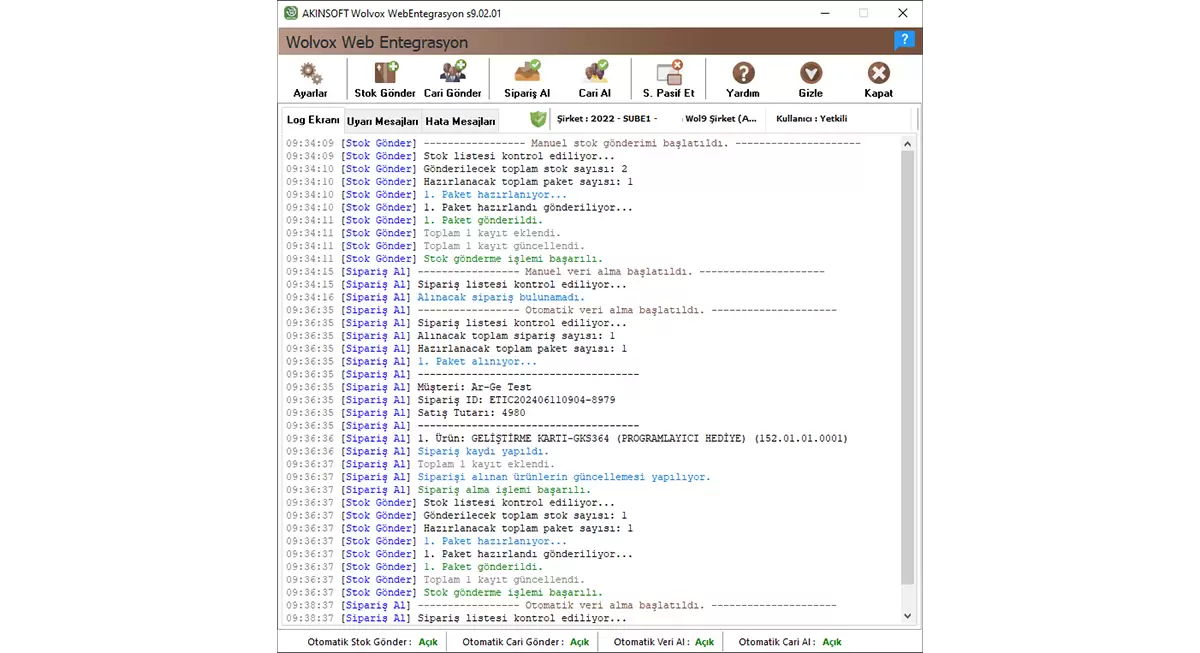Toggle Otomatik Cari Al status
The height and width of the screenshot is (653, 1200).
pos(832,642)
